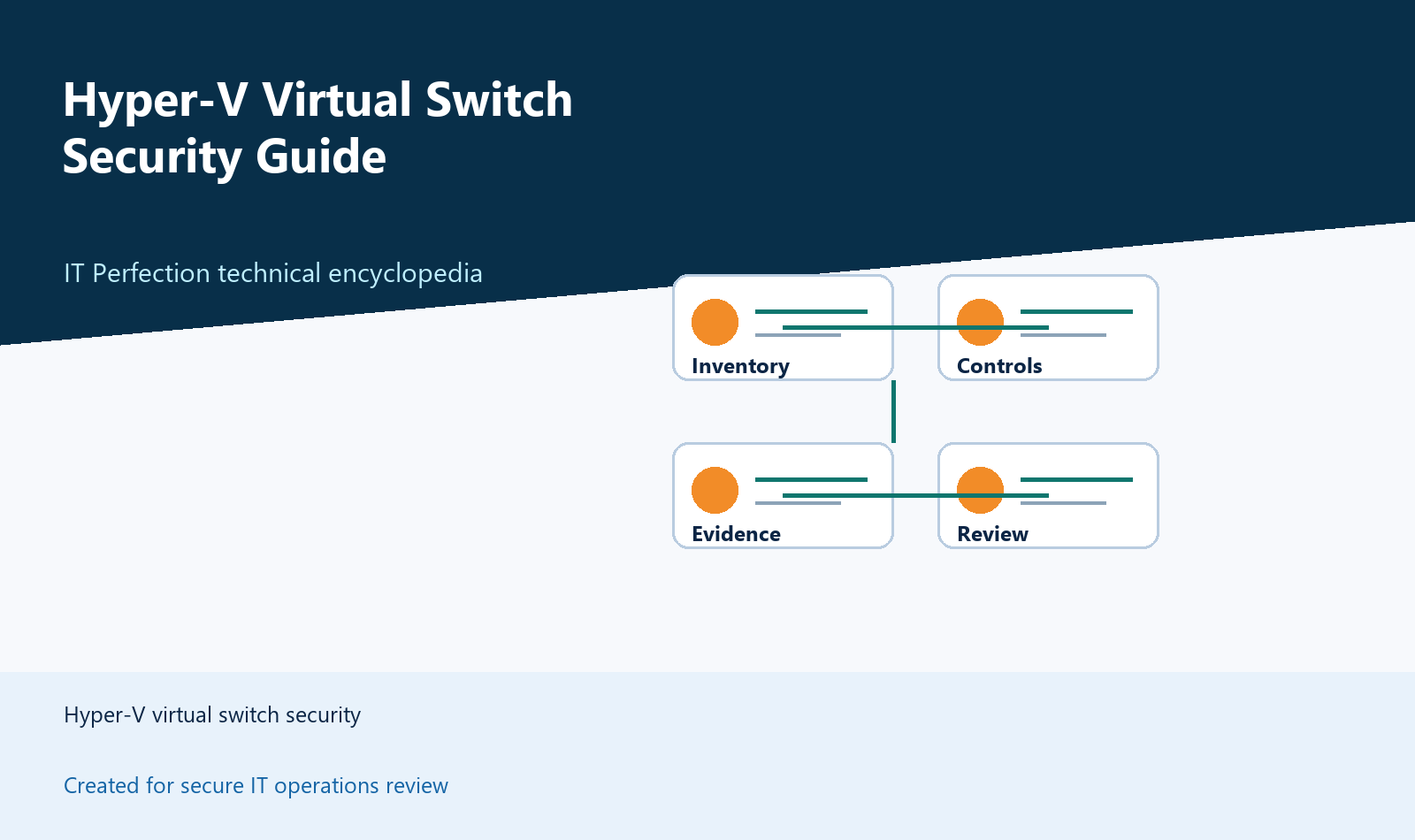Screen dimensions: 1415x840
Task: Select the Review label
Action: pyautogui.click(x=992, y=534)
